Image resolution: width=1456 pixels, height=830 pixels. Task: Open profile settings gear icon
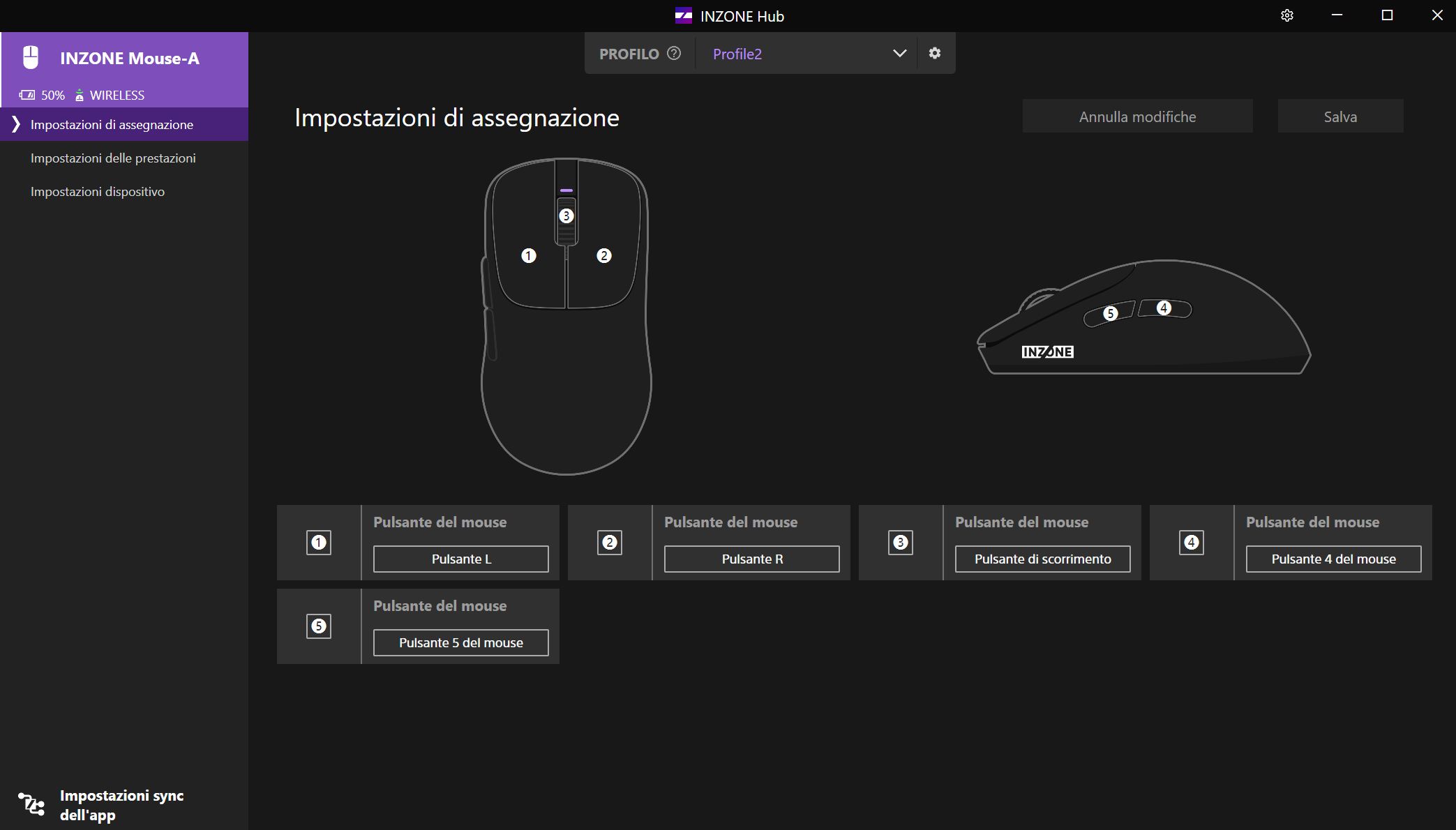pos(935,53)
